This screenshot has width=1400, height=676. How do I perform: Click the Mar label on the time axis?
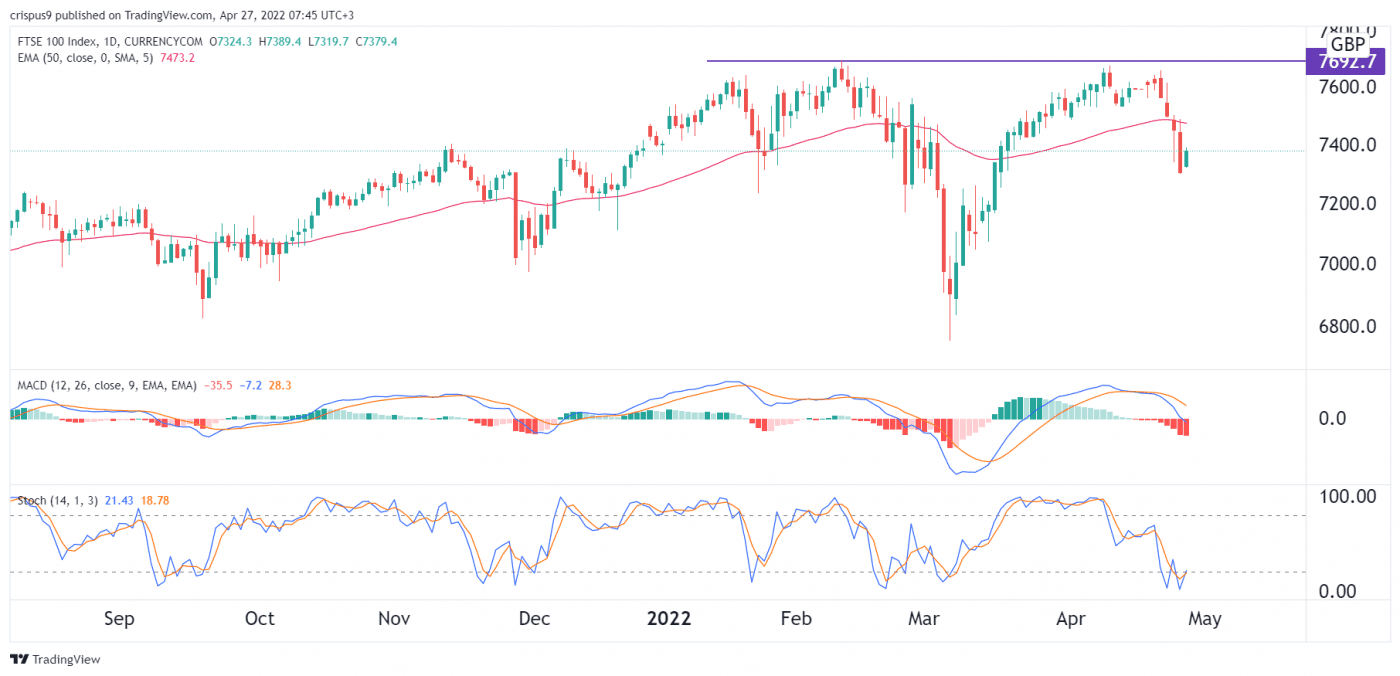click(924, 619)
